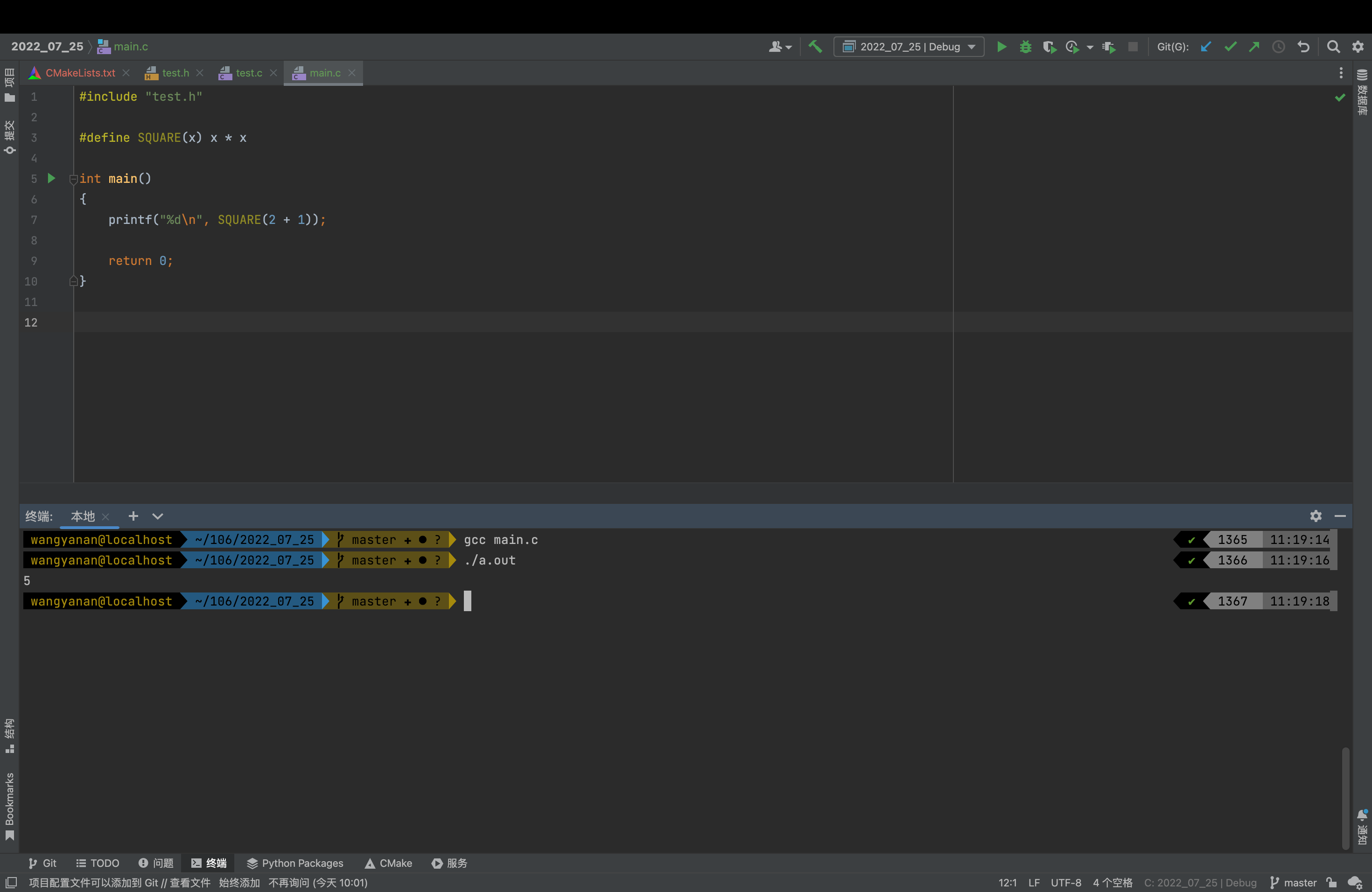Click the master branch in status bar
The image size is (1372, 892).
pyautogui.click(x=1293, y=882)
